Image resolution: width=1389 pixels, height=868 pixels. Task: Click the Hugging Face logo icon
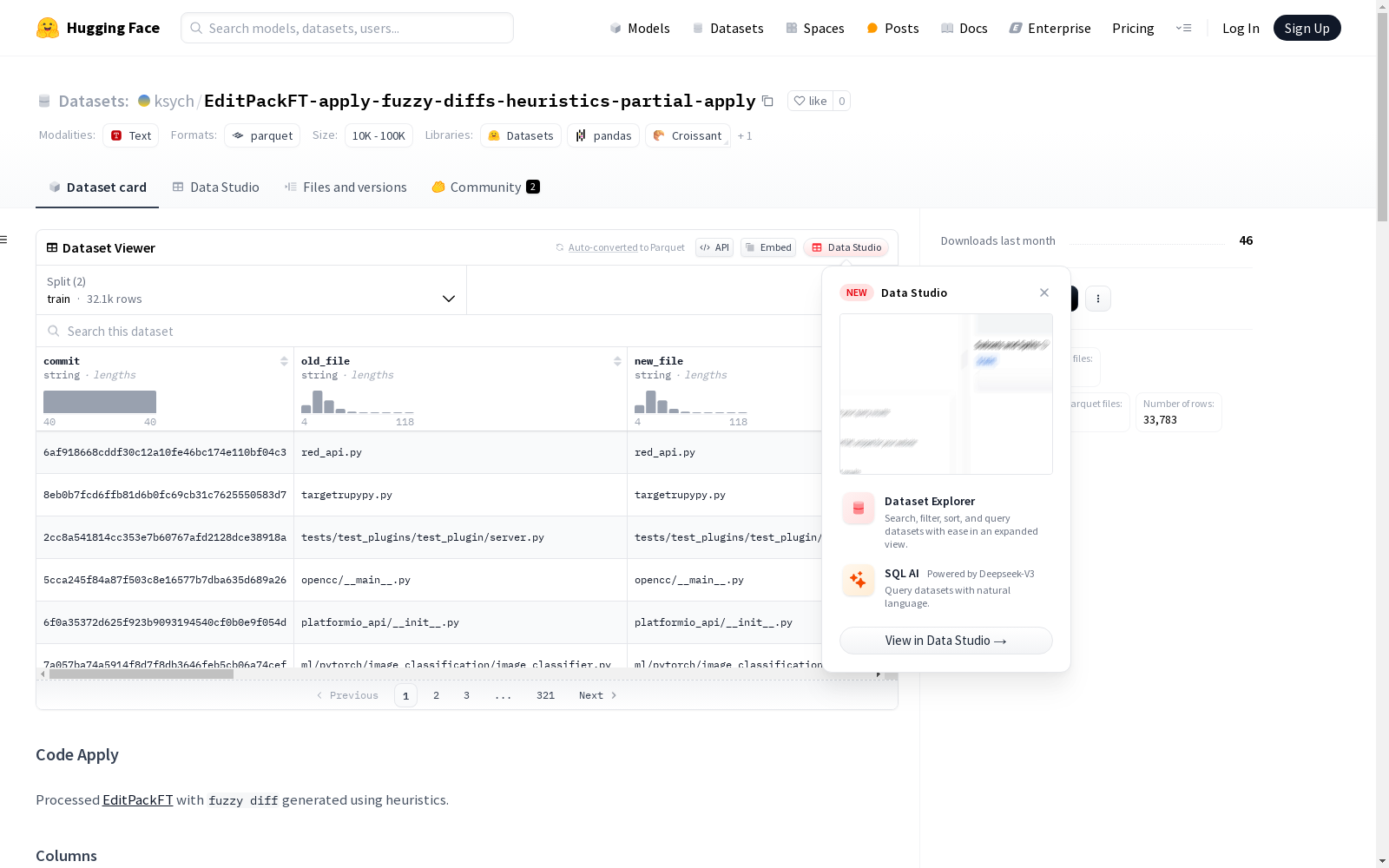(48, 28)
